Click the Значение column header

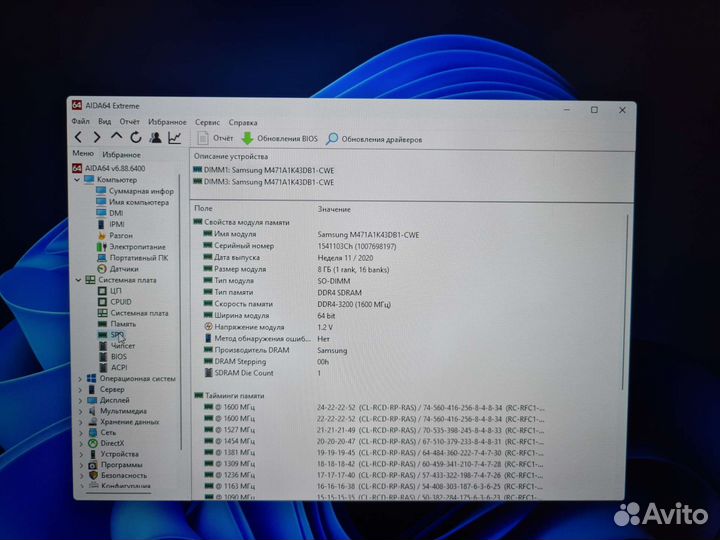coord(334,209)
